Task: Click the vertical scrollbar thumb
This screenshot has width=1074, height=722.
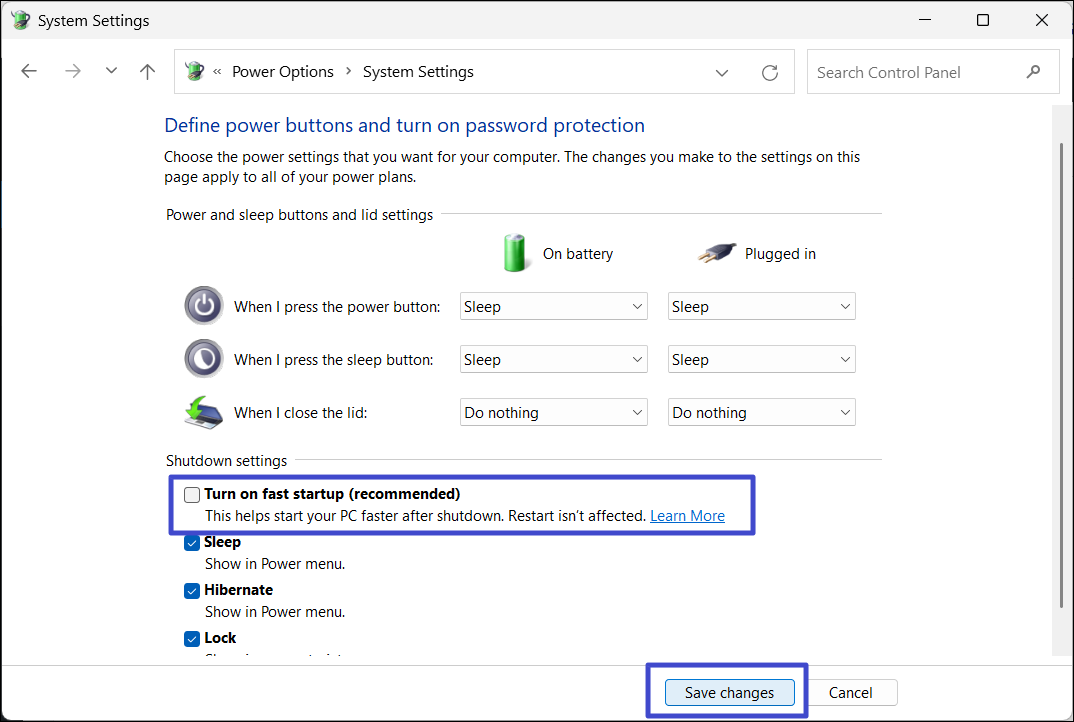Action: pos(1061,370)
